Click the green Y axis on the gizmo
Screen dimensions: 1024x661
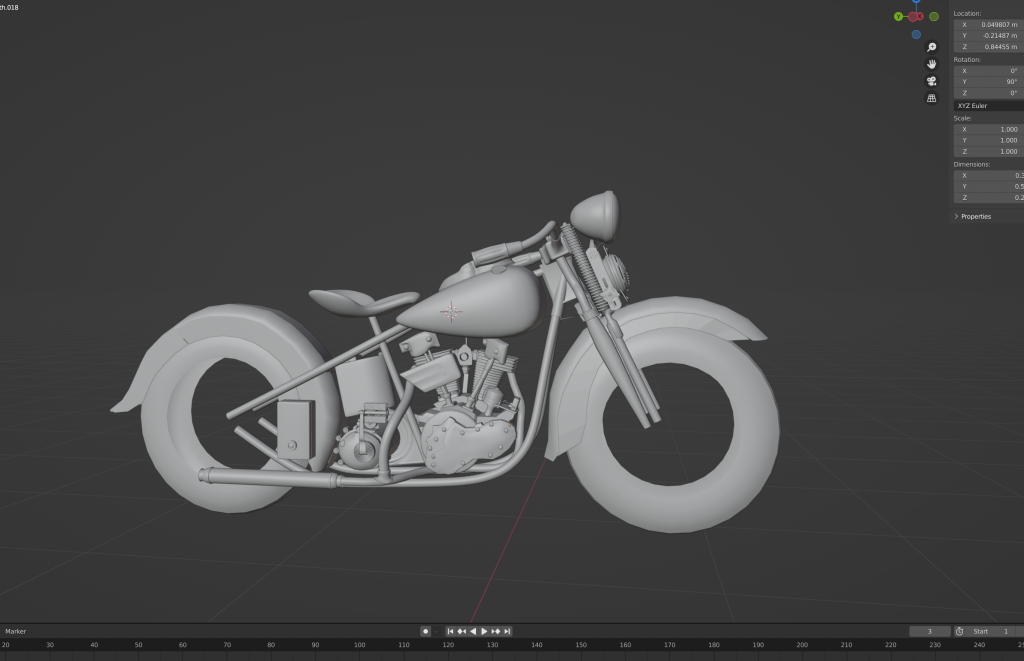click(x=898, y=16)
